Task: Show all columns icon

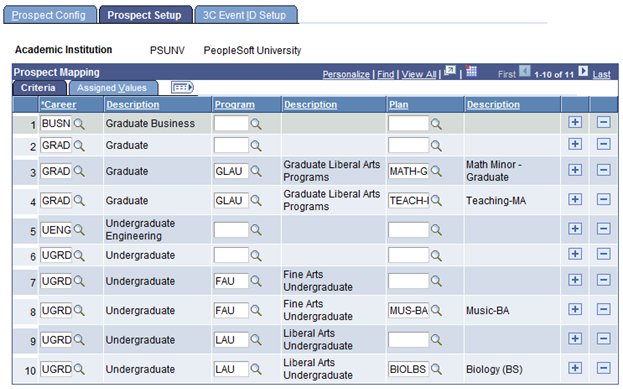Action: 182,87
